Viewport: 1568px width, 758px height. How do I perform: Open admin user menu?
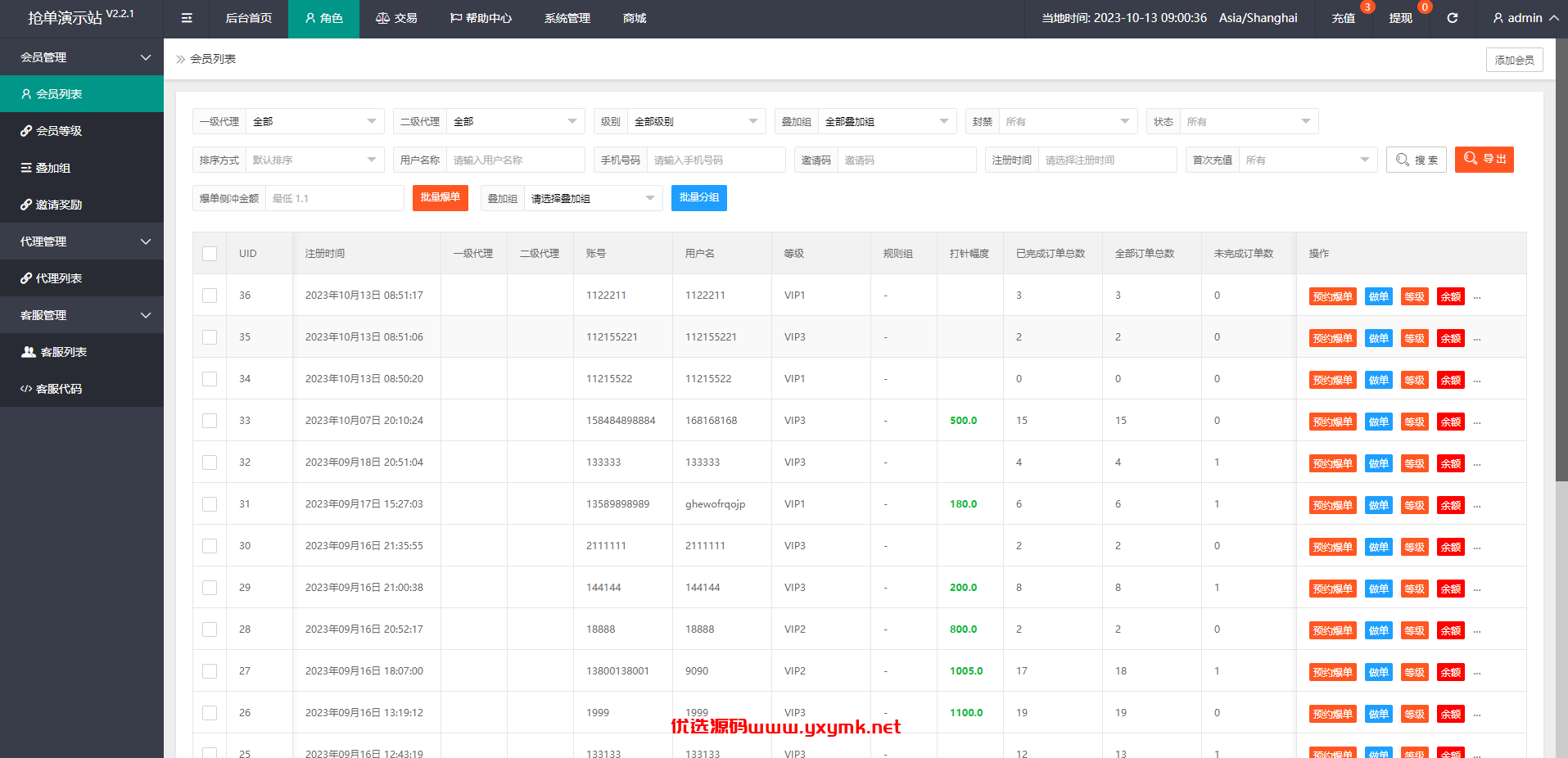[x=1525, y=18]
